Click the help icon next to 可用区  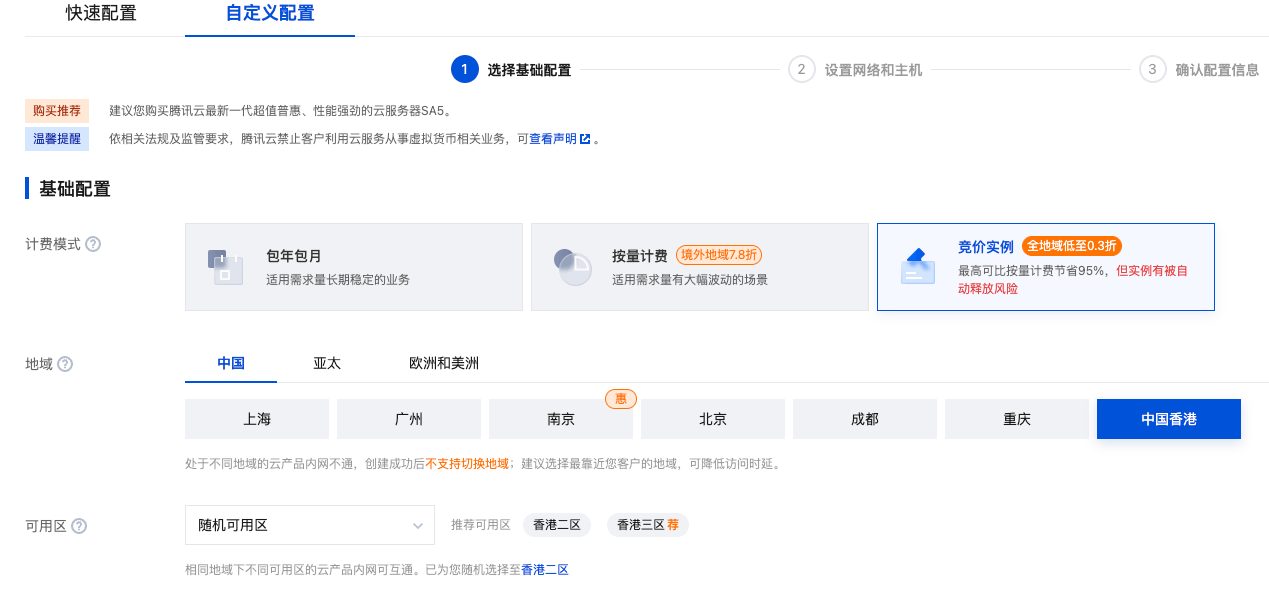tap(79, 526)
